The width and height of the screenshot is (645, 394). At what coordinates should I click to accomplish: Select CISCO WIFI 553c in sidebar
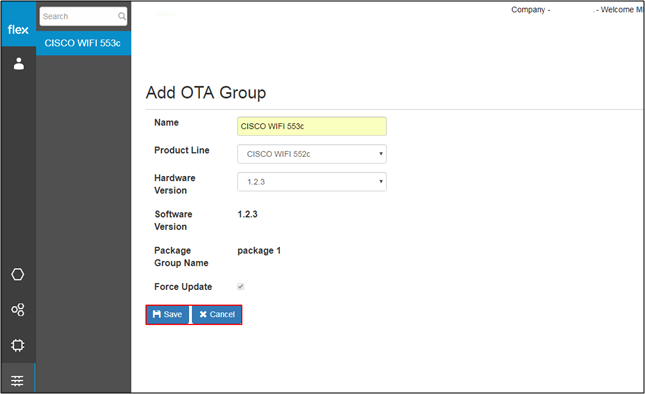[x=84, y=43]
